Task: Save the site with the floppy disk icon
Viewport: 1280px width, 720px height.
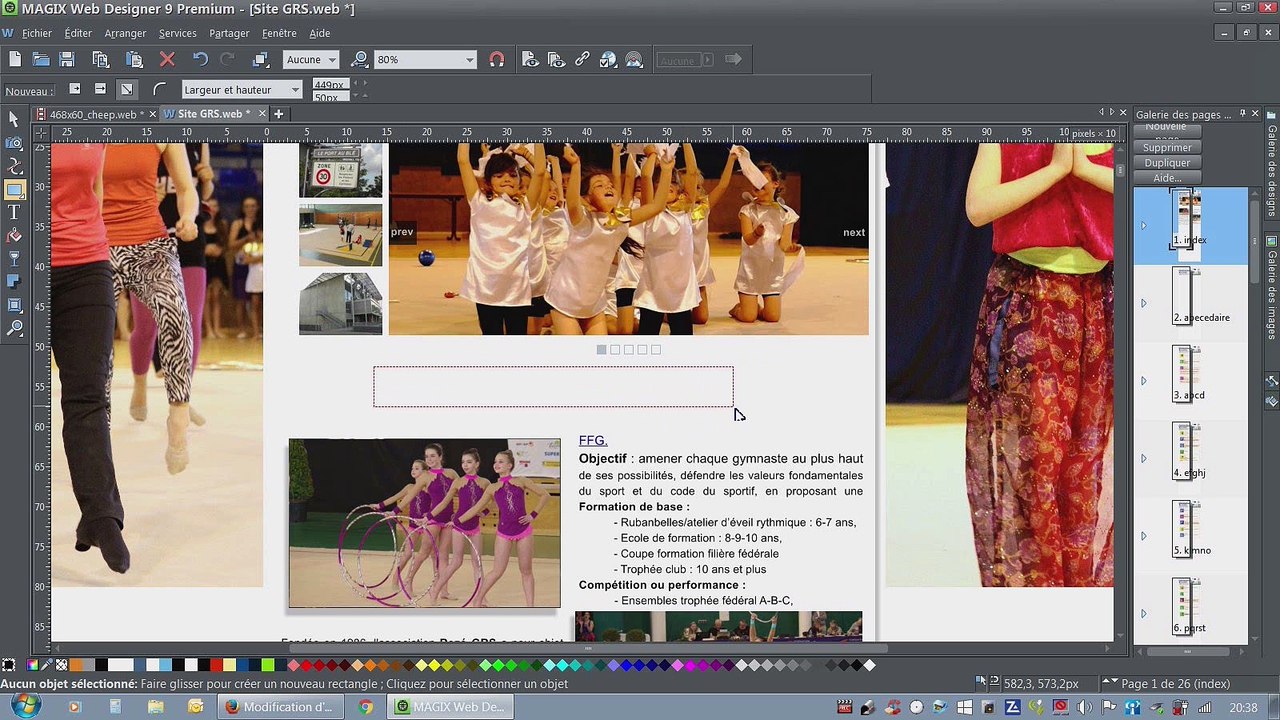Action: tap(67, 60)
